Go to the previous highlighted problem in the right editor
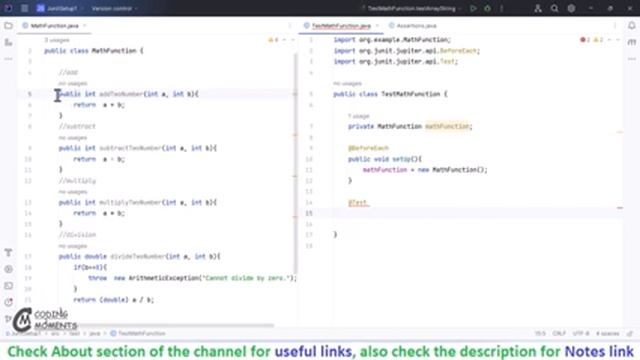 (x=609, y=40)
